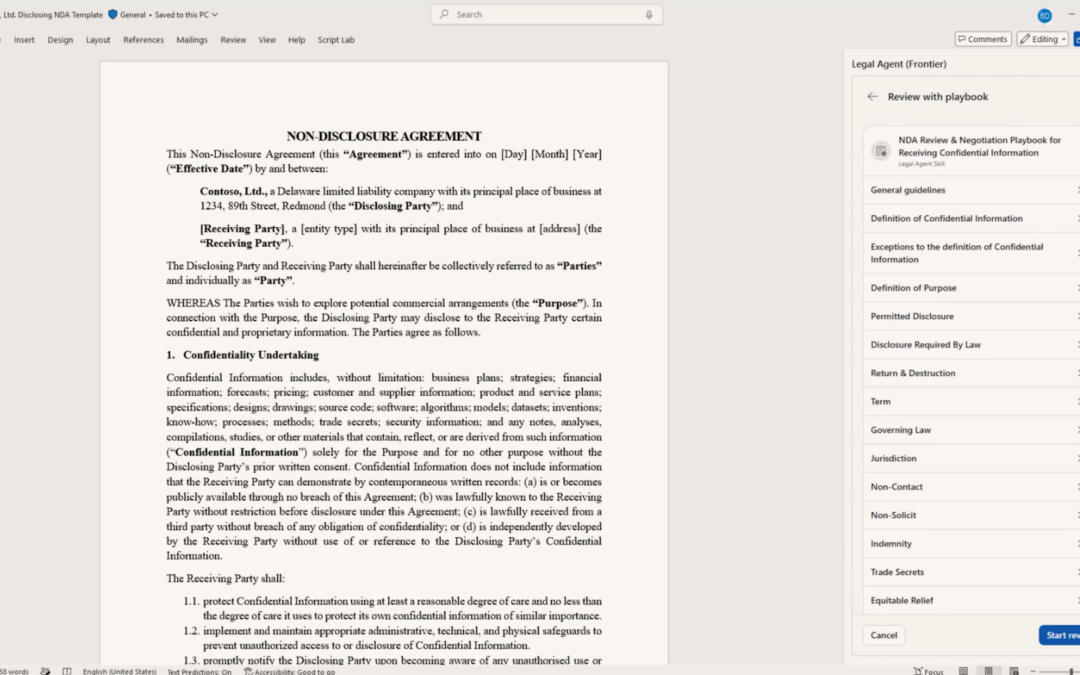Expand Exceptions to the definition of Confidential Information
Image resolution: width=1080 pixels, height=675 pixels.
pos(971,253)
